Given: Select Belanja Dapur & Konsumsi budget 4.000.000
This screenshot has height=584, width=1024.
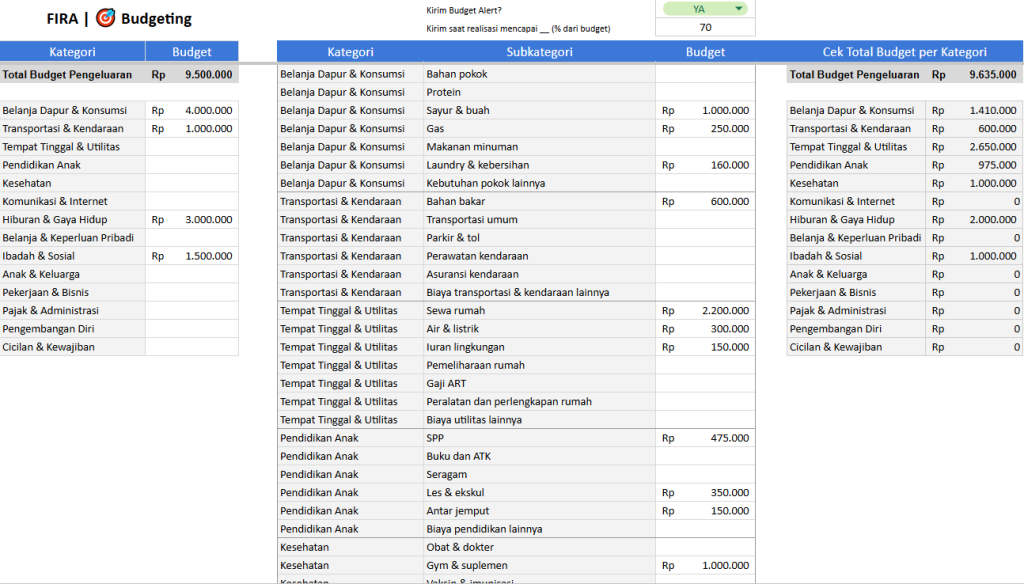Looking at the screenshot, I should 192,110.
